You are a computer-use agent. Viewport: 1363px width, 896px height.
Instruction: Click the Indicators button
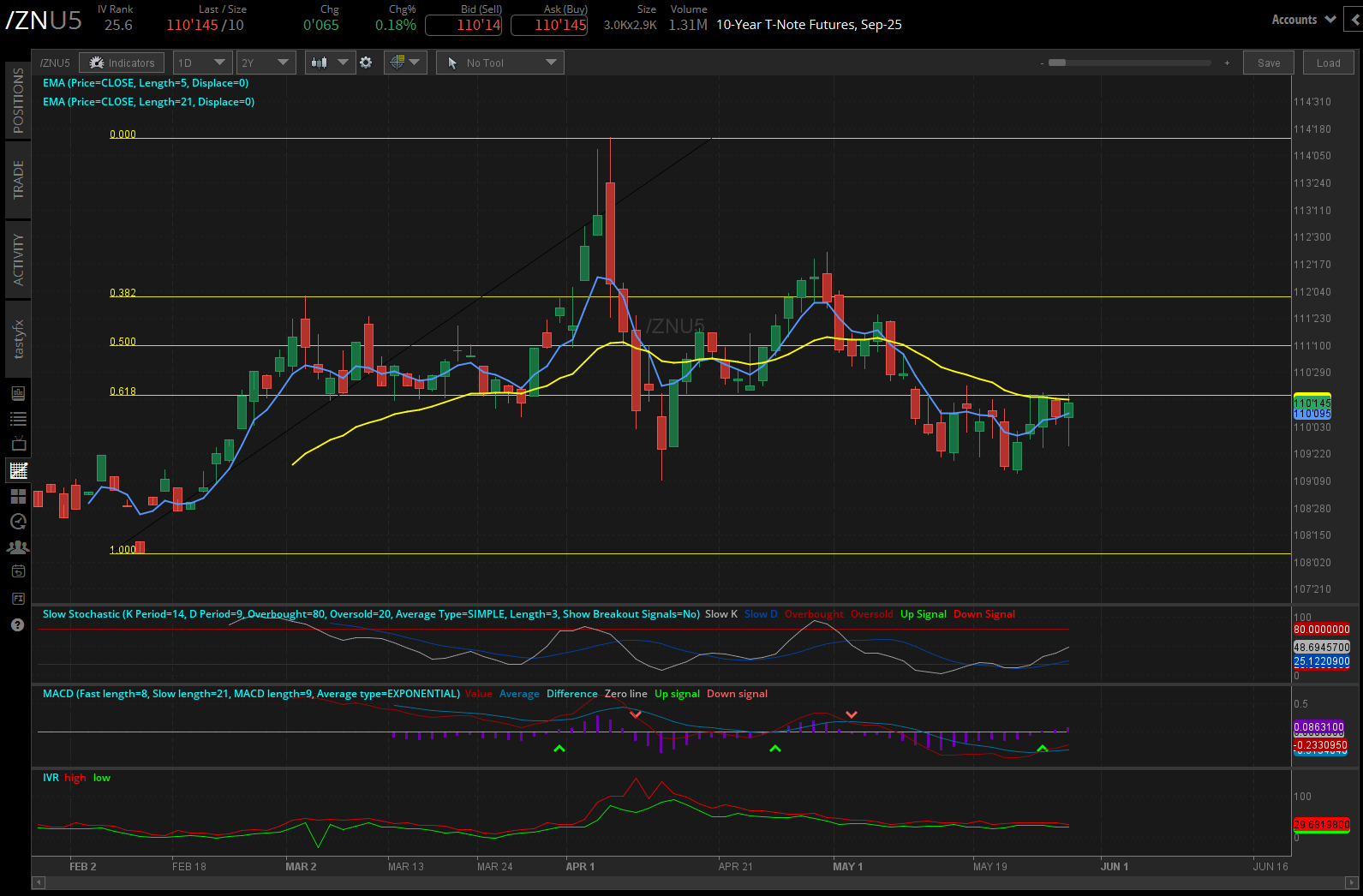click(123, 63)
